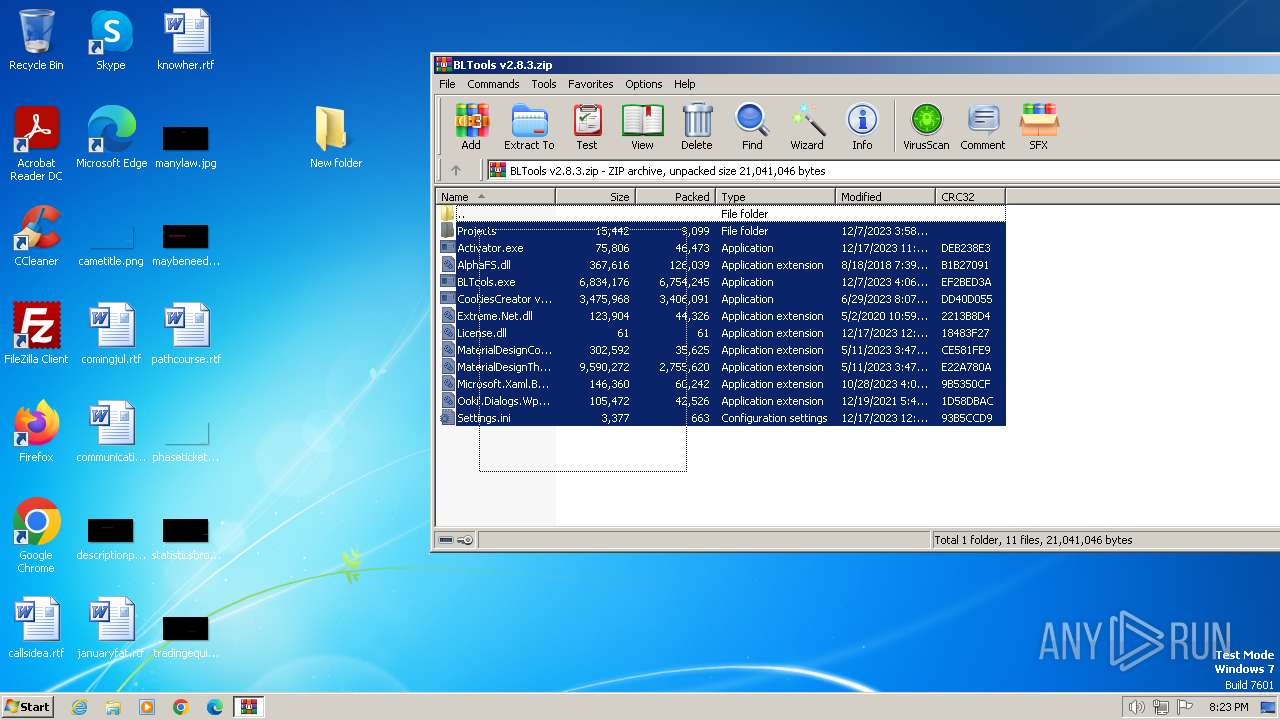Open the Help menu

[x=685, y=84]
